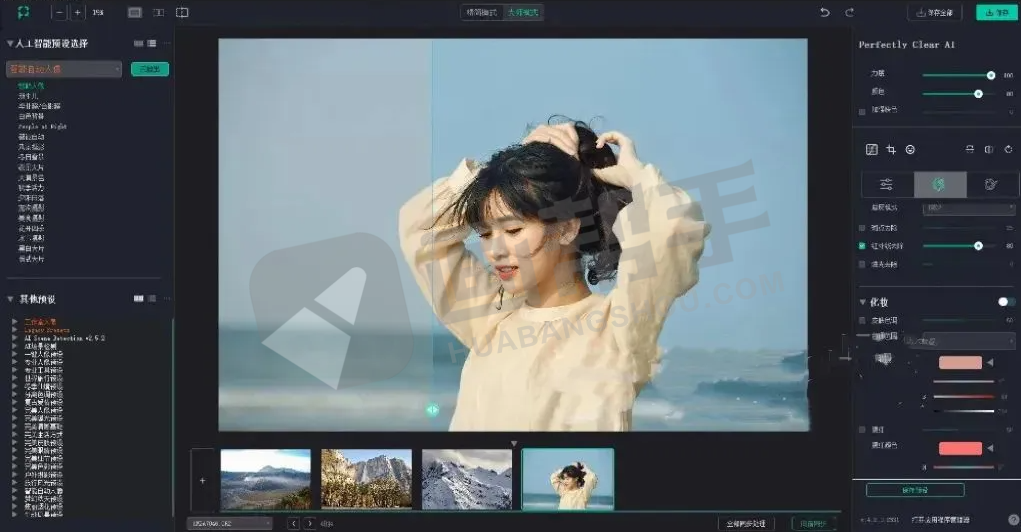Open the 打开应用程序管理器 link
Image resolution: width=1021 pixels, height=532 pixels.
[x=940, y=520]
